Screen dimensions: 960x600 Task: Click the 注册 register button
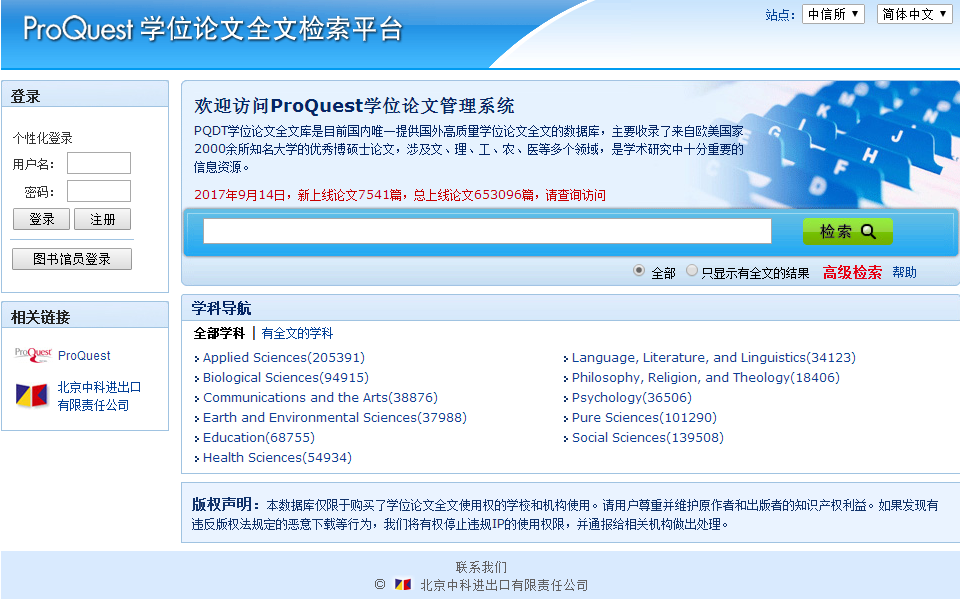coord(102,219)
